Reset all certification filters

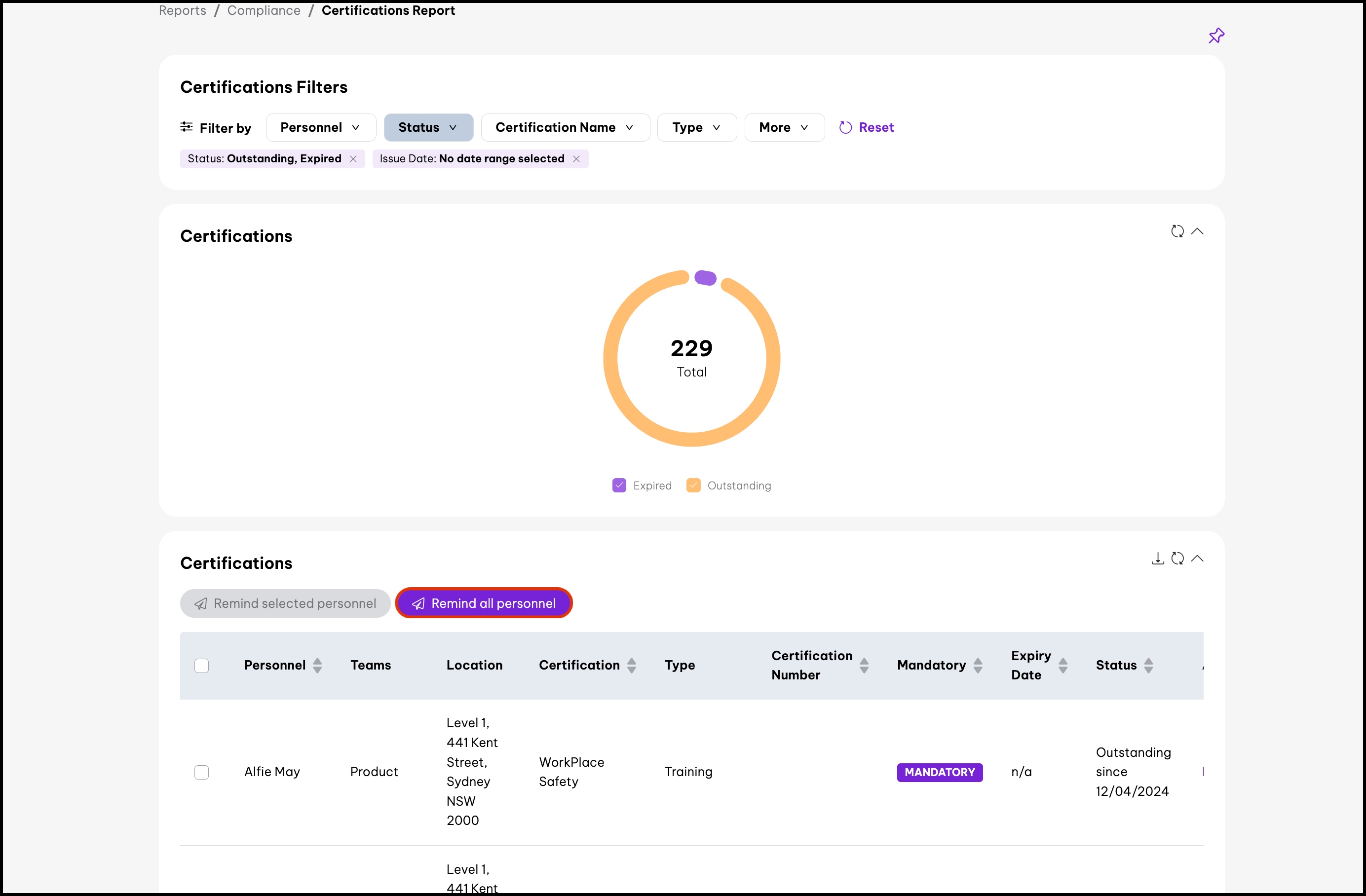point(866,127)
